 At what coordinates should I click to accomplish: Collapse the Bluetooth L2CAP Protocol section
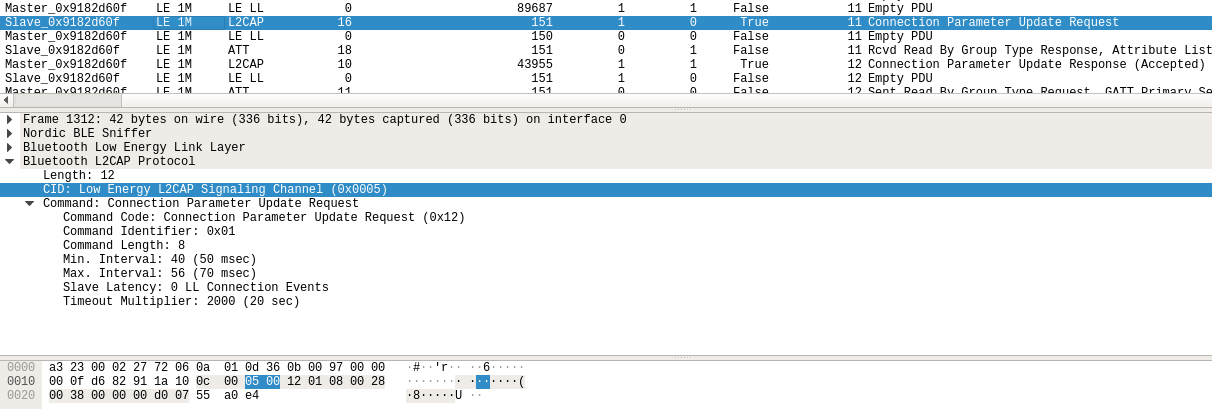10,162
